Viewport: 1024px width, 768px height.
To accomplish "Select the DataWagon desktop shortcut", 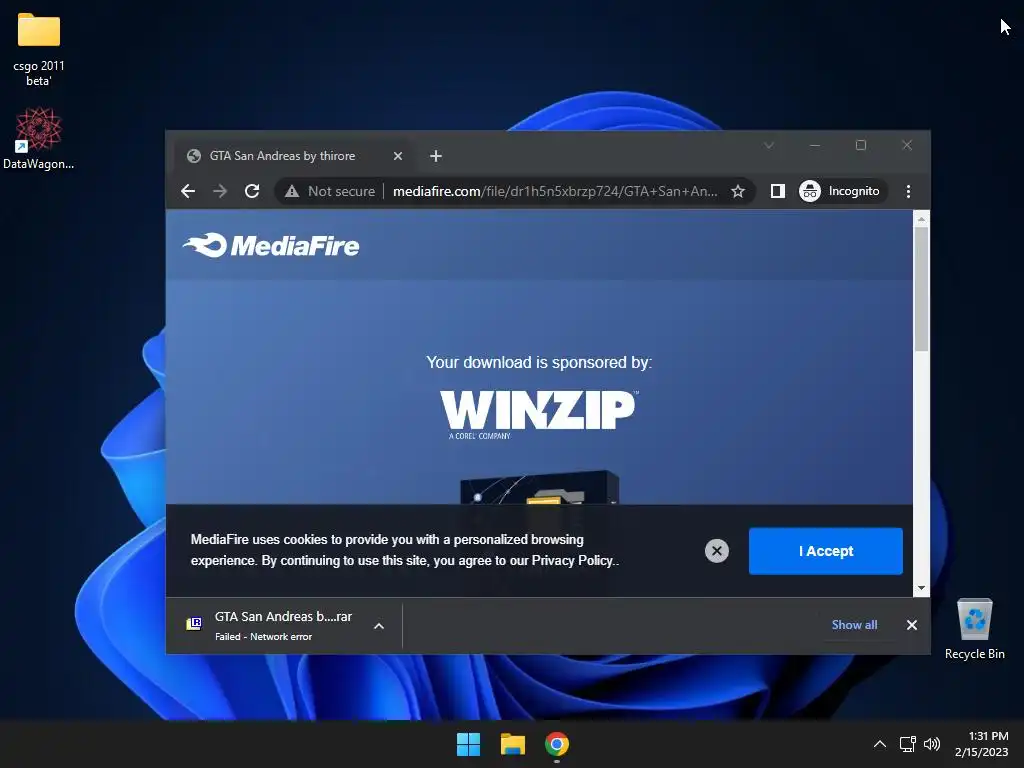I will coord(39,138).
